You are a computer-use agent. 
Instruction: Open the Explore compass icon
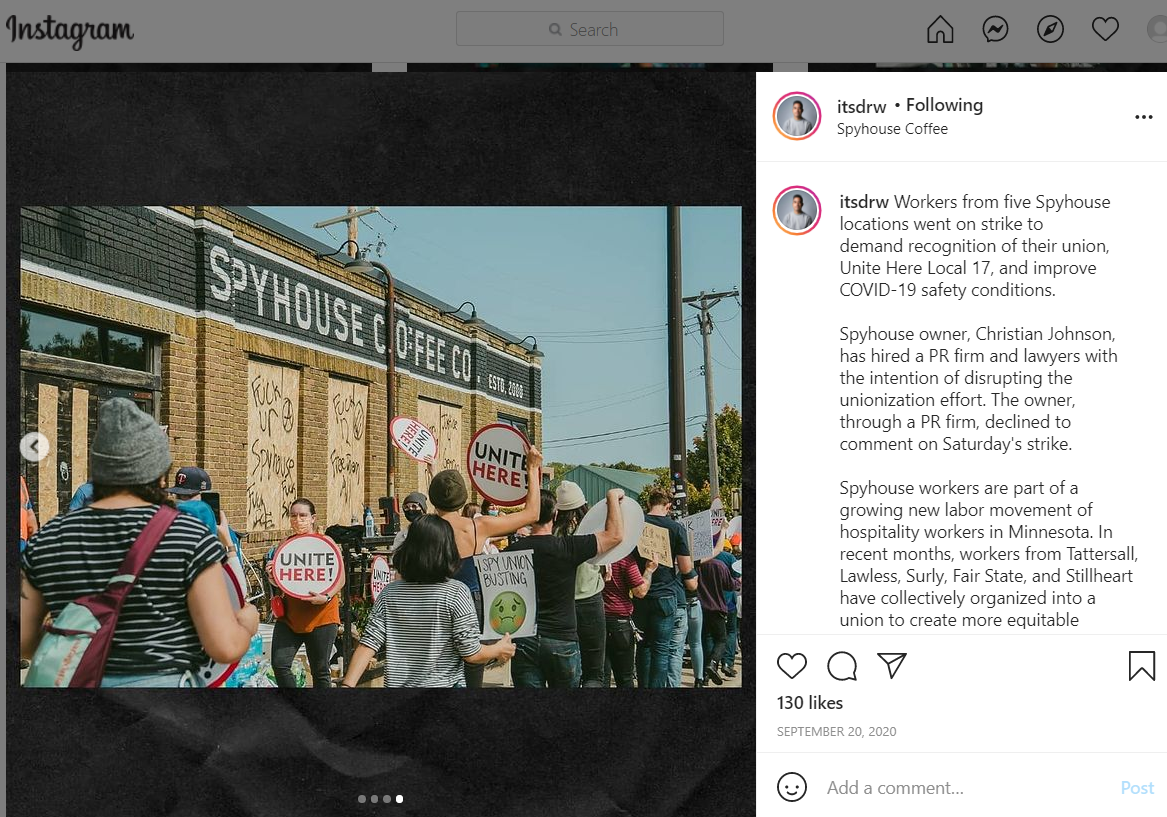(1050, 30)
